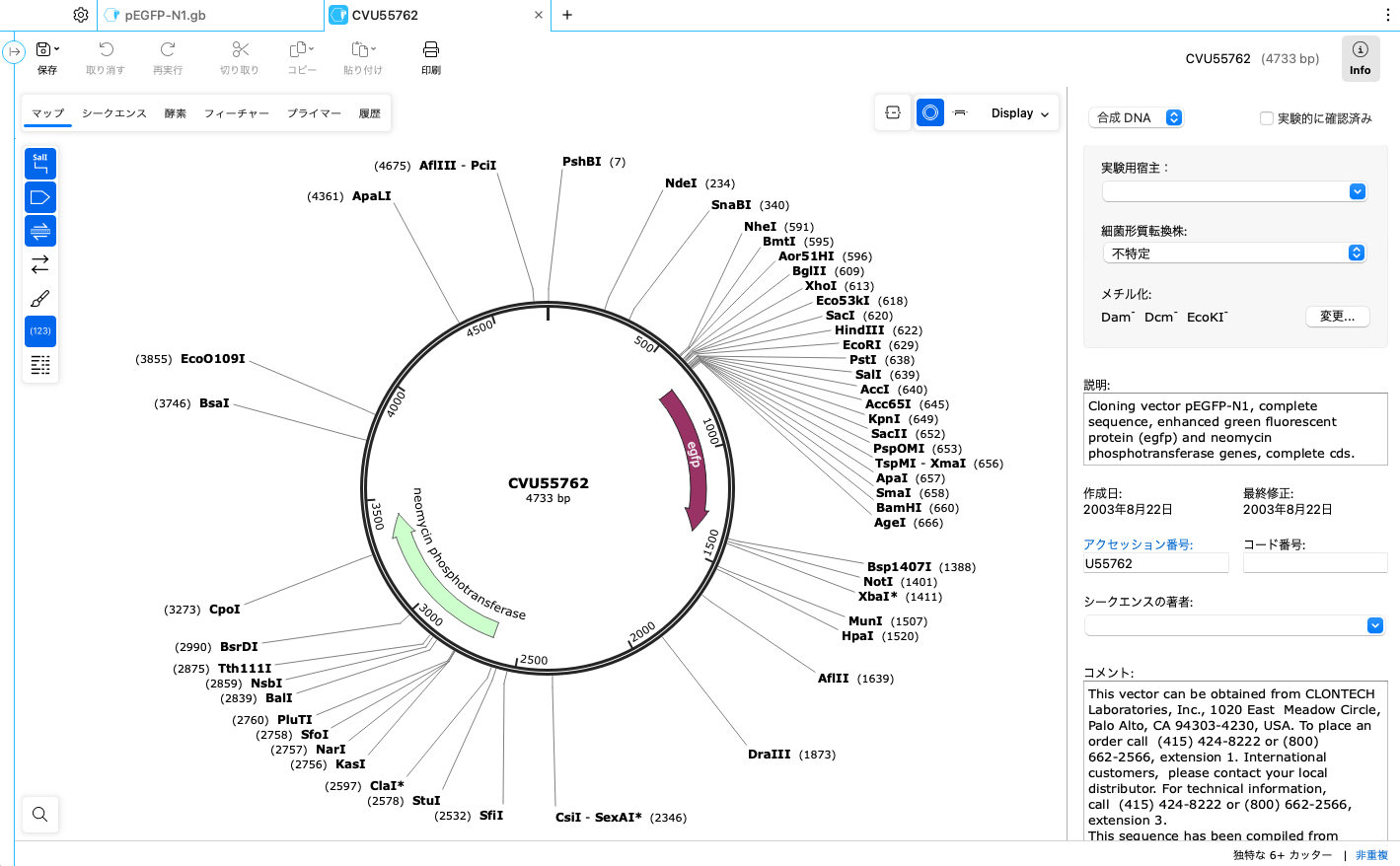Toggle display of restriction enzyme sites
1400x866 pixels.
click(39, 163)
